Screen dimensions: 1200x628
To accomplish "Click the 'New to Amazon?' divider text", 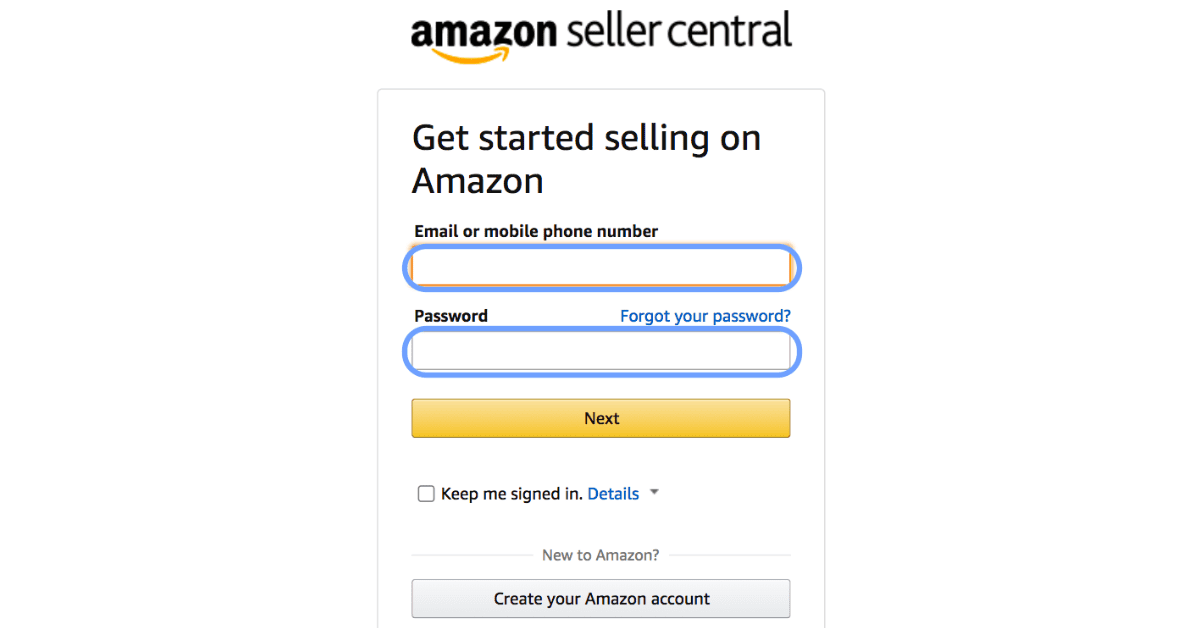I will [x=600, y=555].
